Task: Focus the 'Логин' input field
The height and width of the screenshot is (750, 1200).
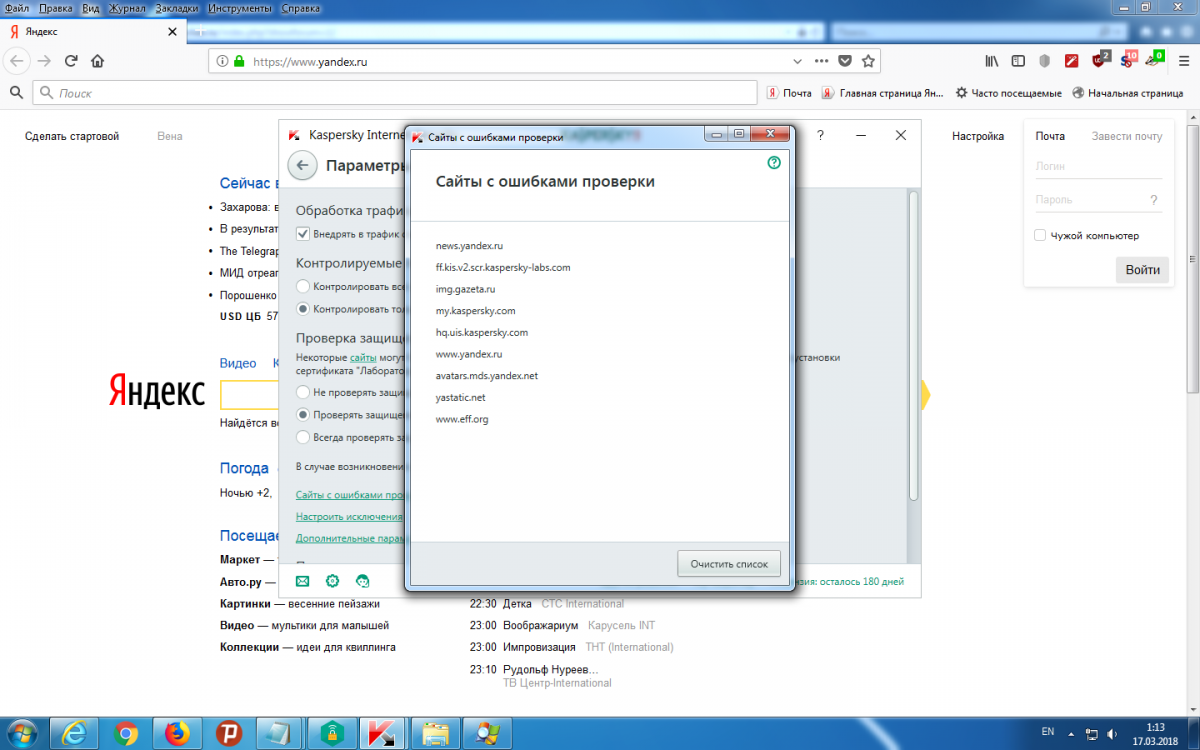Action: click(x=1097, y=166)
